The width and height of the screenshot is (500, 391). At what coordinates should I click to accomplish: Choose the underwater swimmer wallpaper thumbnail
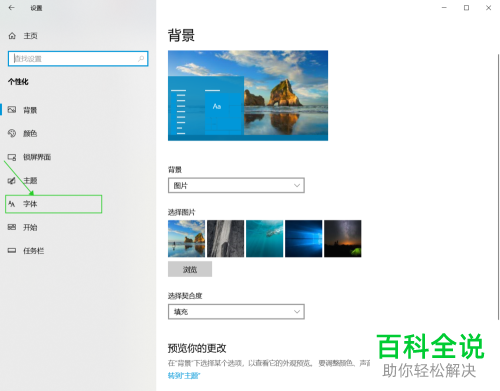[x=264, y=238]
